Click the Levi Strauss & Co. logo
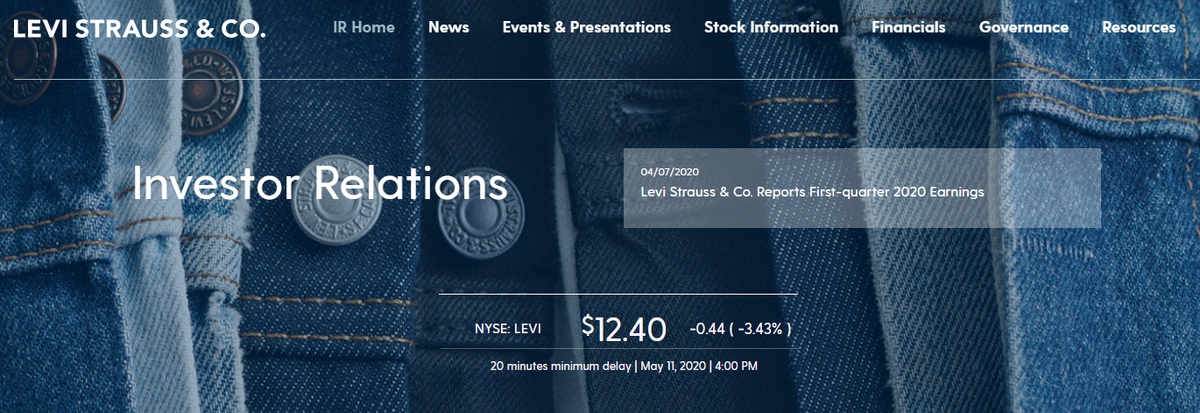The width and height of the screenshot is (1200, 413). pos(139,27)
